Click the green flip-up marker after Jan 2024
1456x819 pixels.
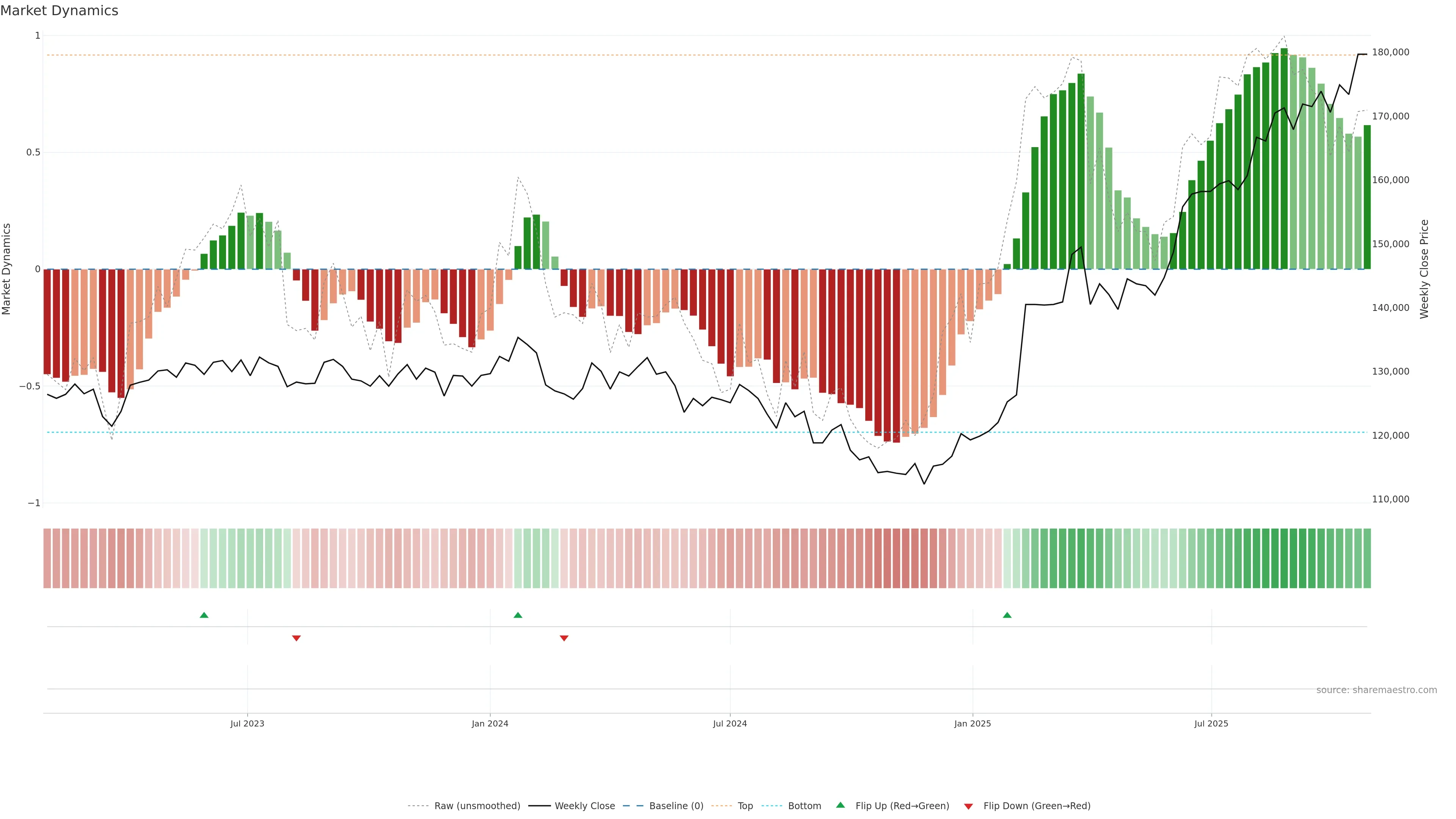pyautogui.click(x=518, y=615)
